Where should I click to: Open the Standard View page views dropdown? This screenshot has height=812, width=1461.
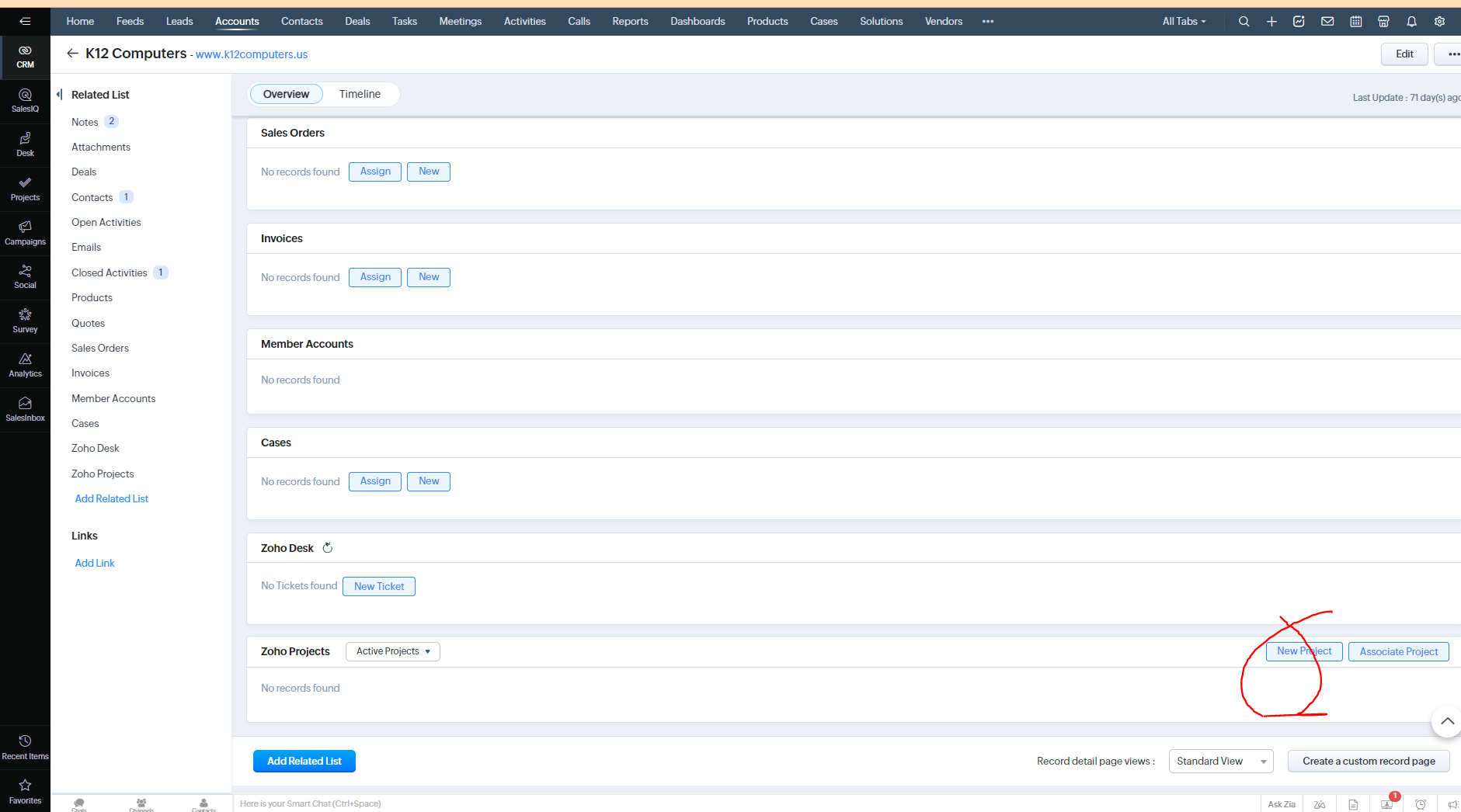pyautogui.click(x=1221, y=762)
